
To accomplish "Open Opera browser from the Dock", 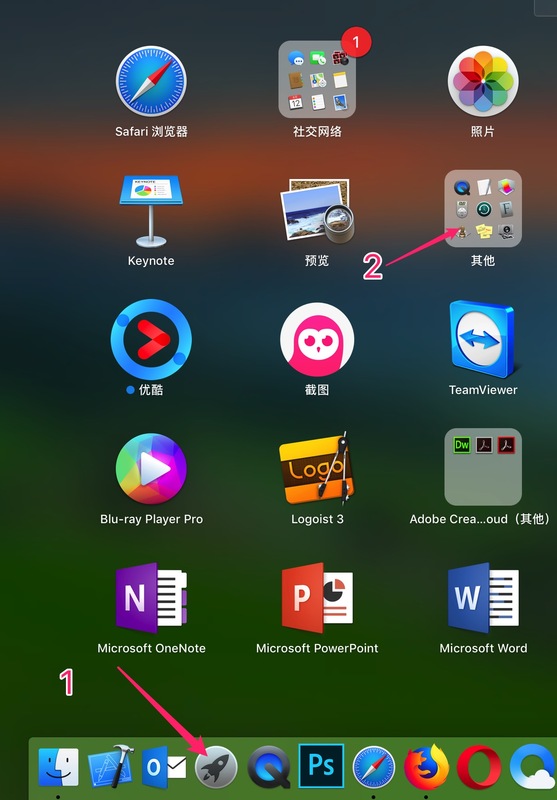I will 479,768.
